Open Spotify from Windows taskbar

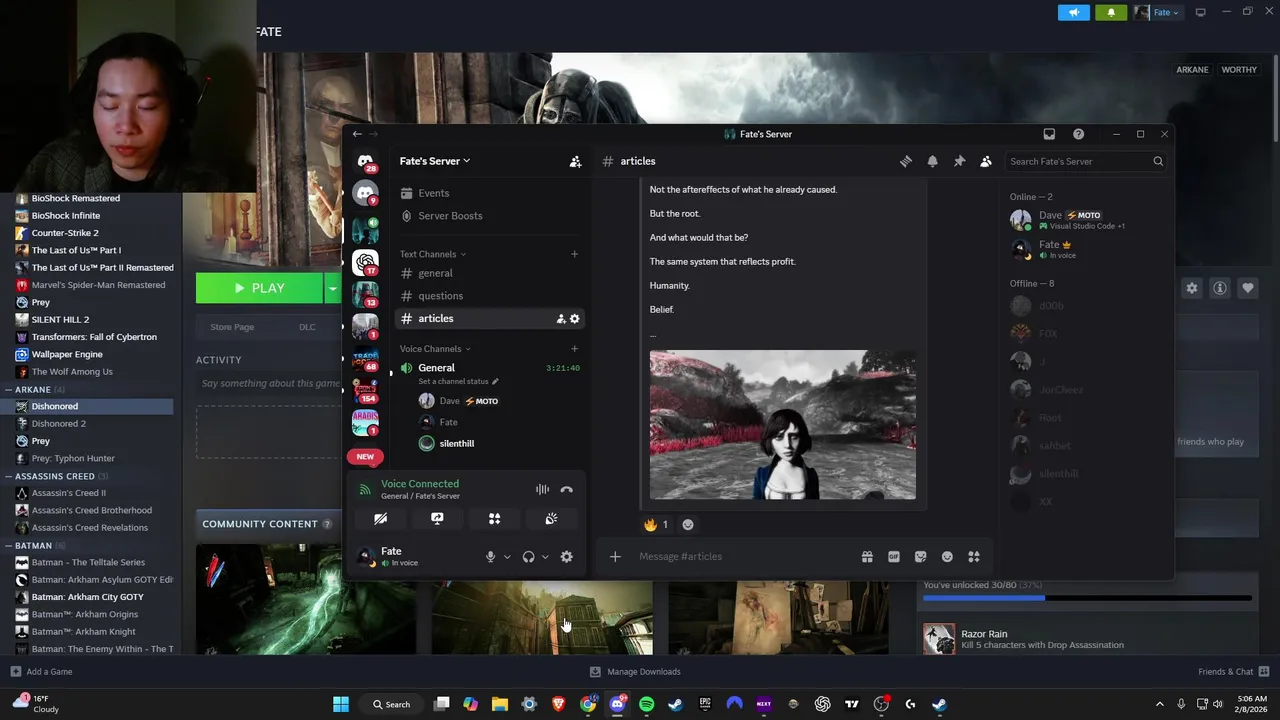click(646, 704)
